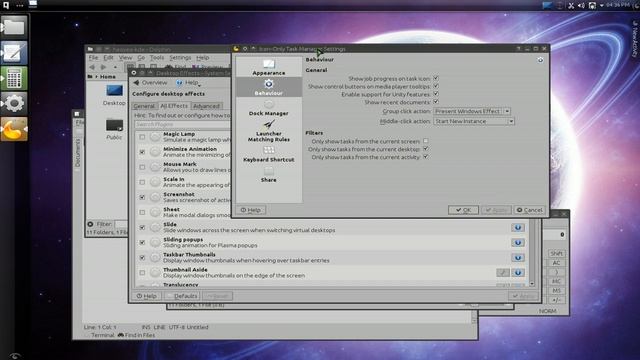This screenshot has height=360, width=640.
Task: Launch orange swirl app in dock
Action: (x=14, y=129)
